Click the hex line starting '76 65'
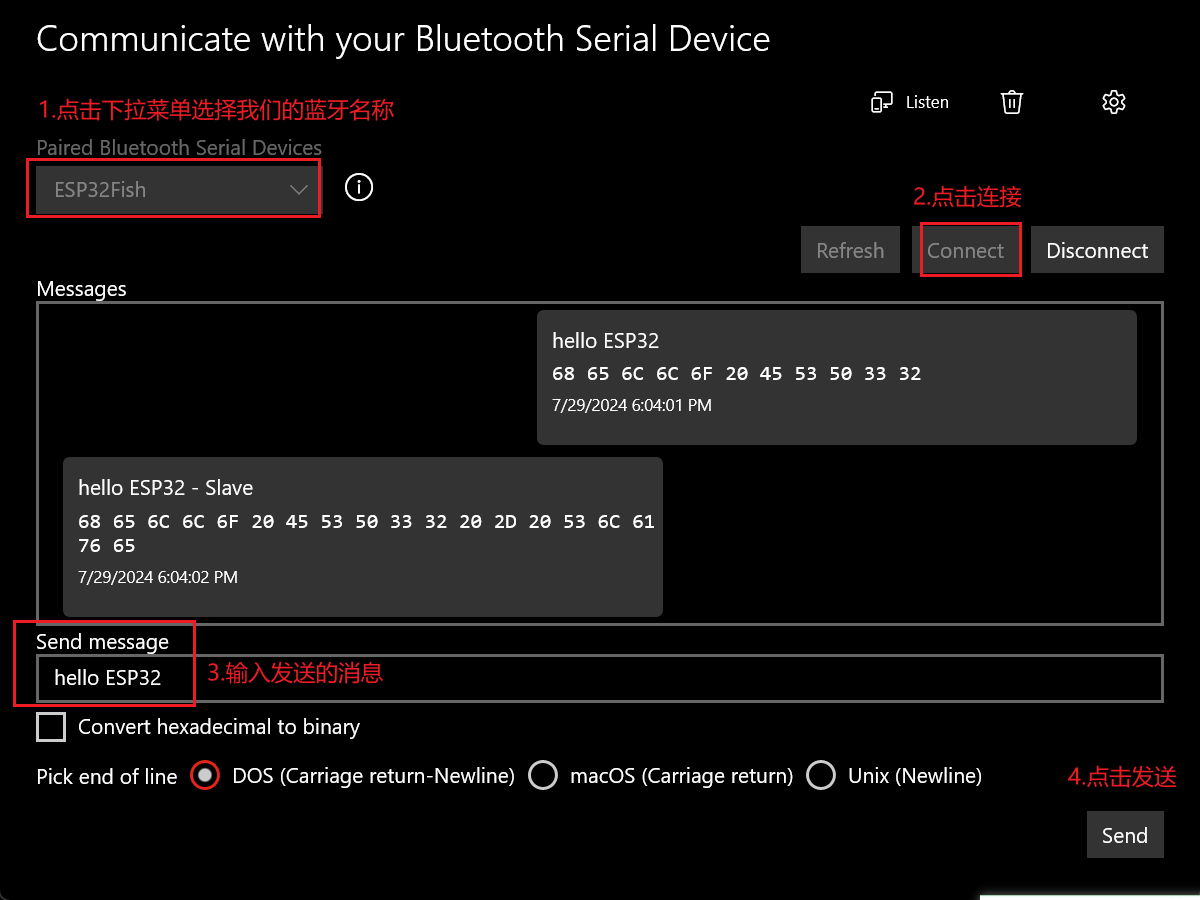 tap(106, 546)
